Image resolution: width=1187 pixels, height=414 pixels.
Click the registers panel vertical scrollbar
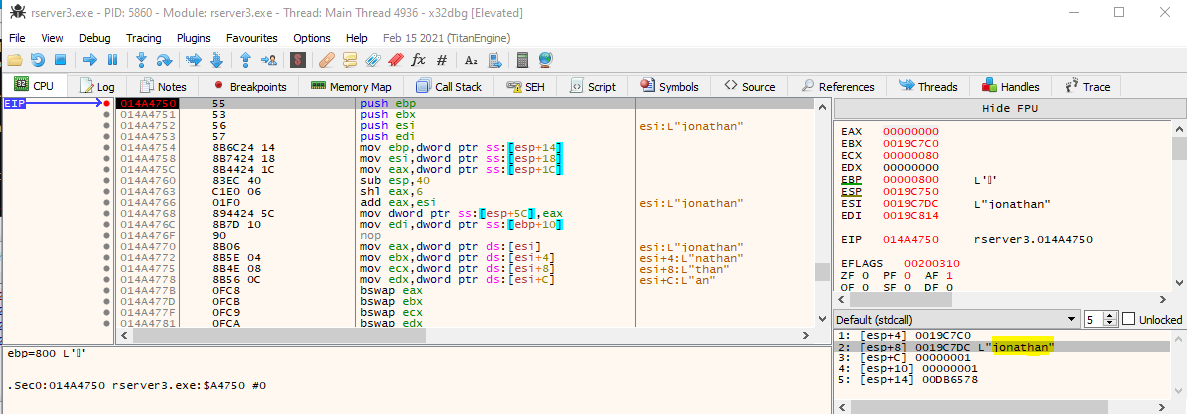click(x=1179, y=204)
